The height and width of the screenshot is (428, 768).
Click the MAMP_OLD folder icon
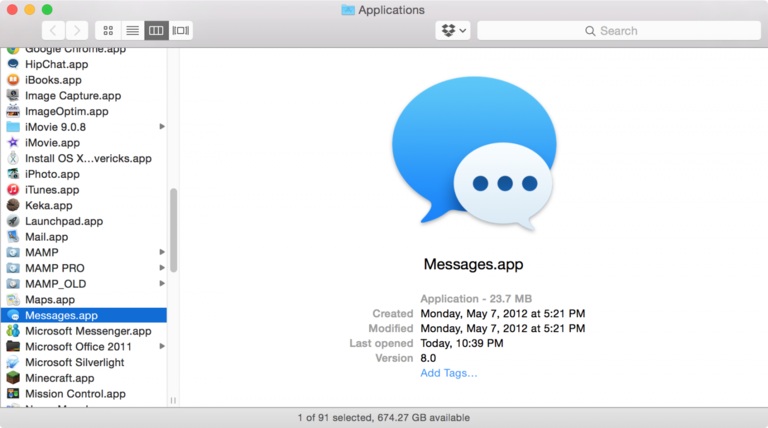pyautogui.click(x=13, y=284)
